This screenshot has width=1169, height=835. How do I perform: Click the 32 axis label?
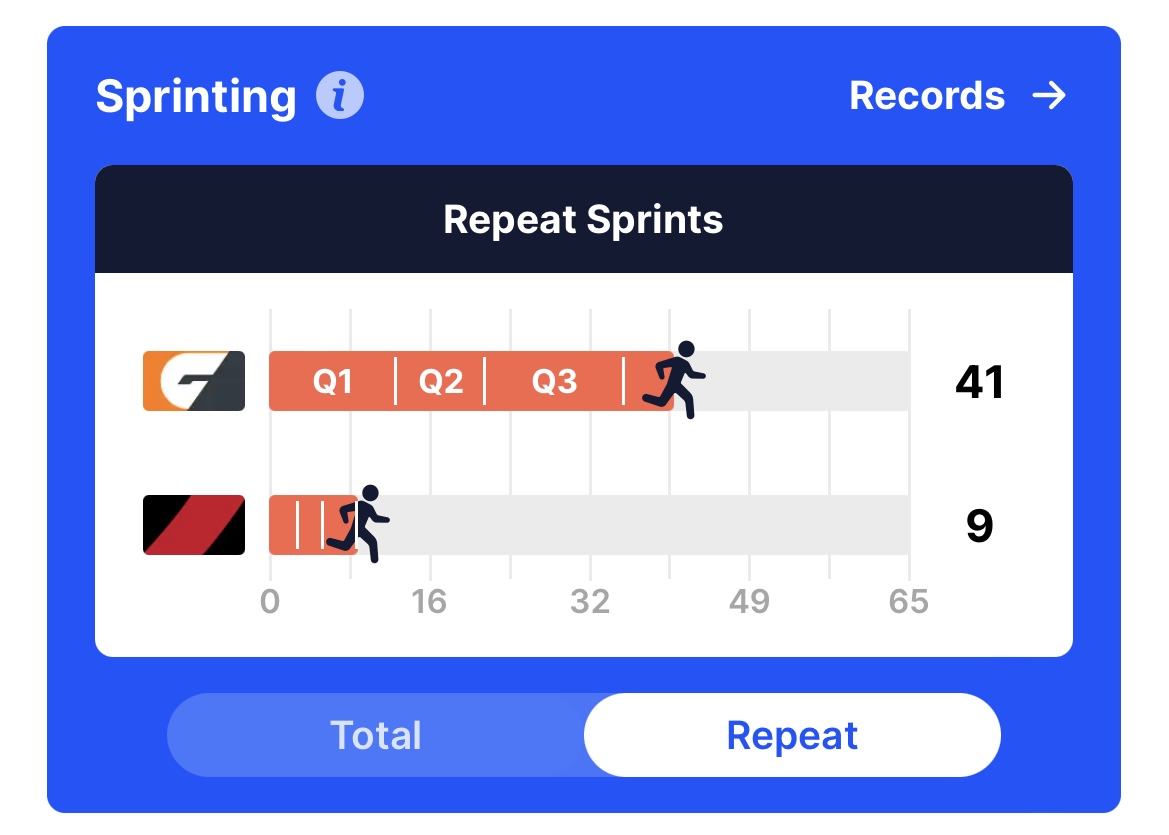point(590,602)
